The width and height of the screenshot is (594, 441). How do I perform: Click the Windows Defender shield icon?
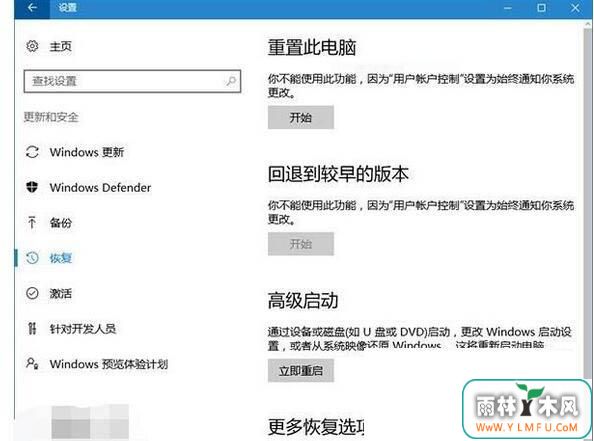click(32, 187)
